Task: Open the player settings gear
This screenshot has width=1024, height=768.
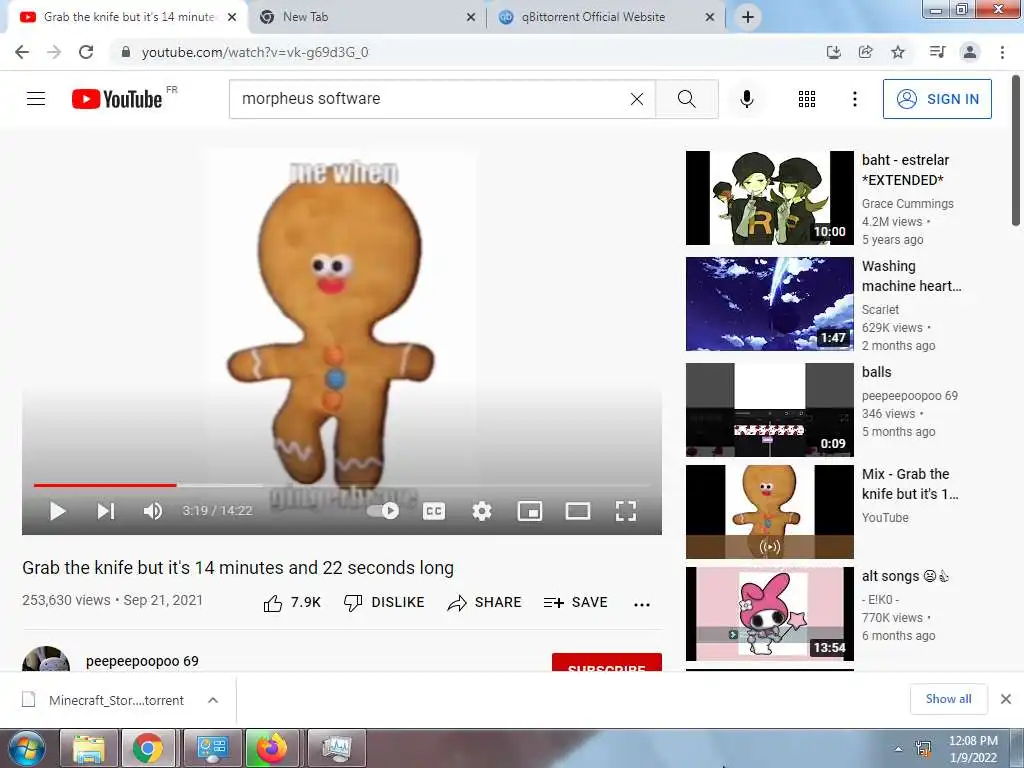Action: pyautogui.click(x=482, y=511)
